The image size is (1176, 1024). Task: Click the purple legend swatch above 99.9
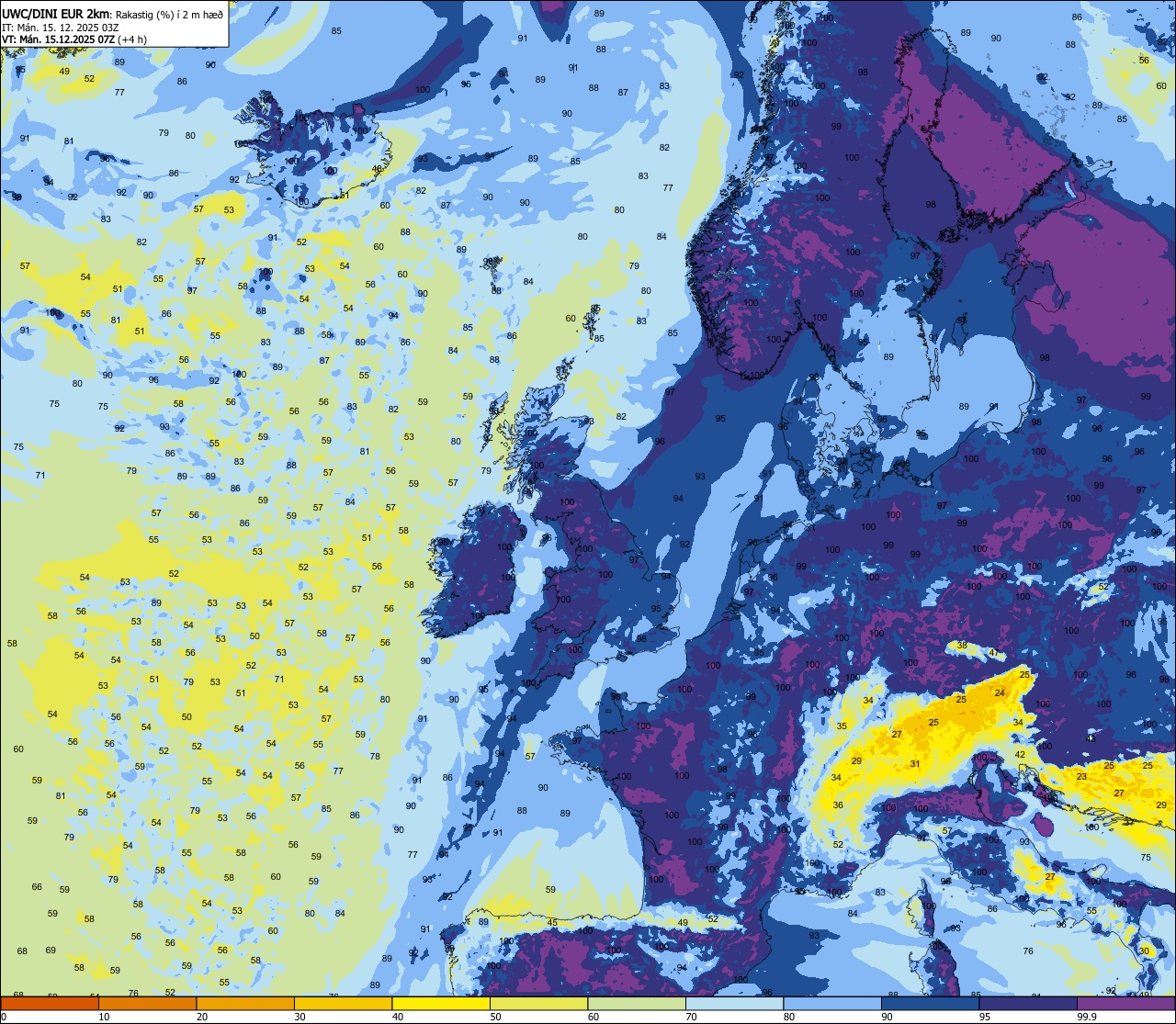(x=1125, y=1003)
